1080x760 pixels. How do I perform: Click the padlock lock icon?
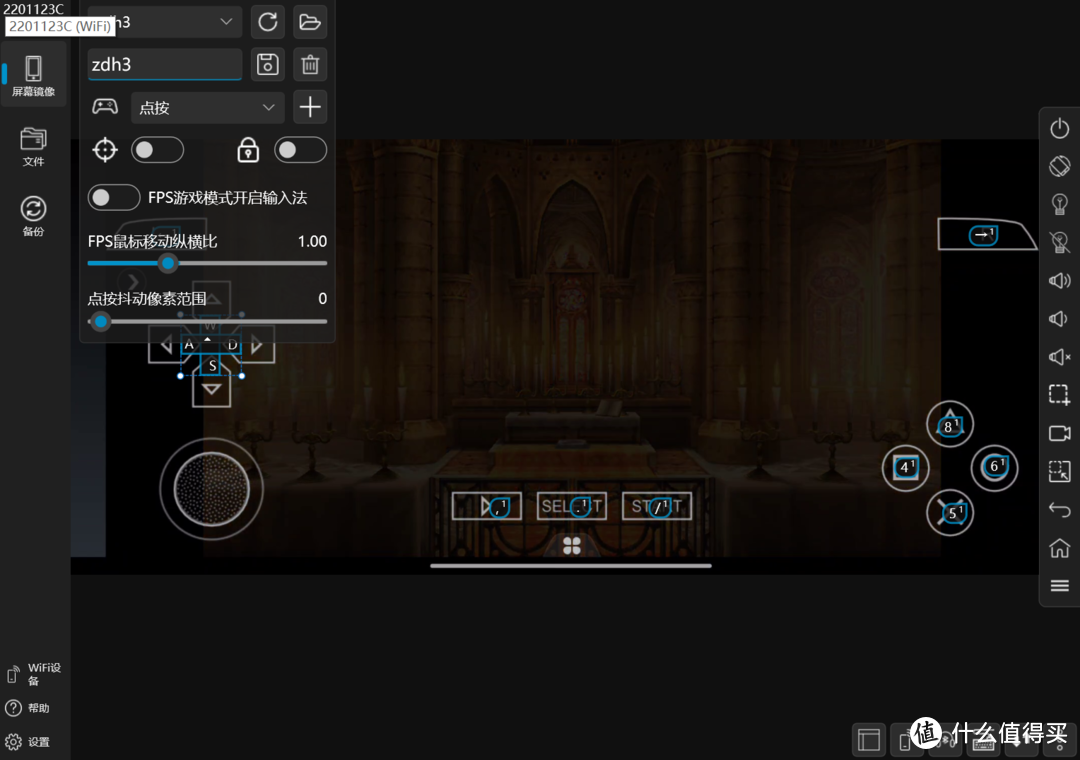point(248,150)
